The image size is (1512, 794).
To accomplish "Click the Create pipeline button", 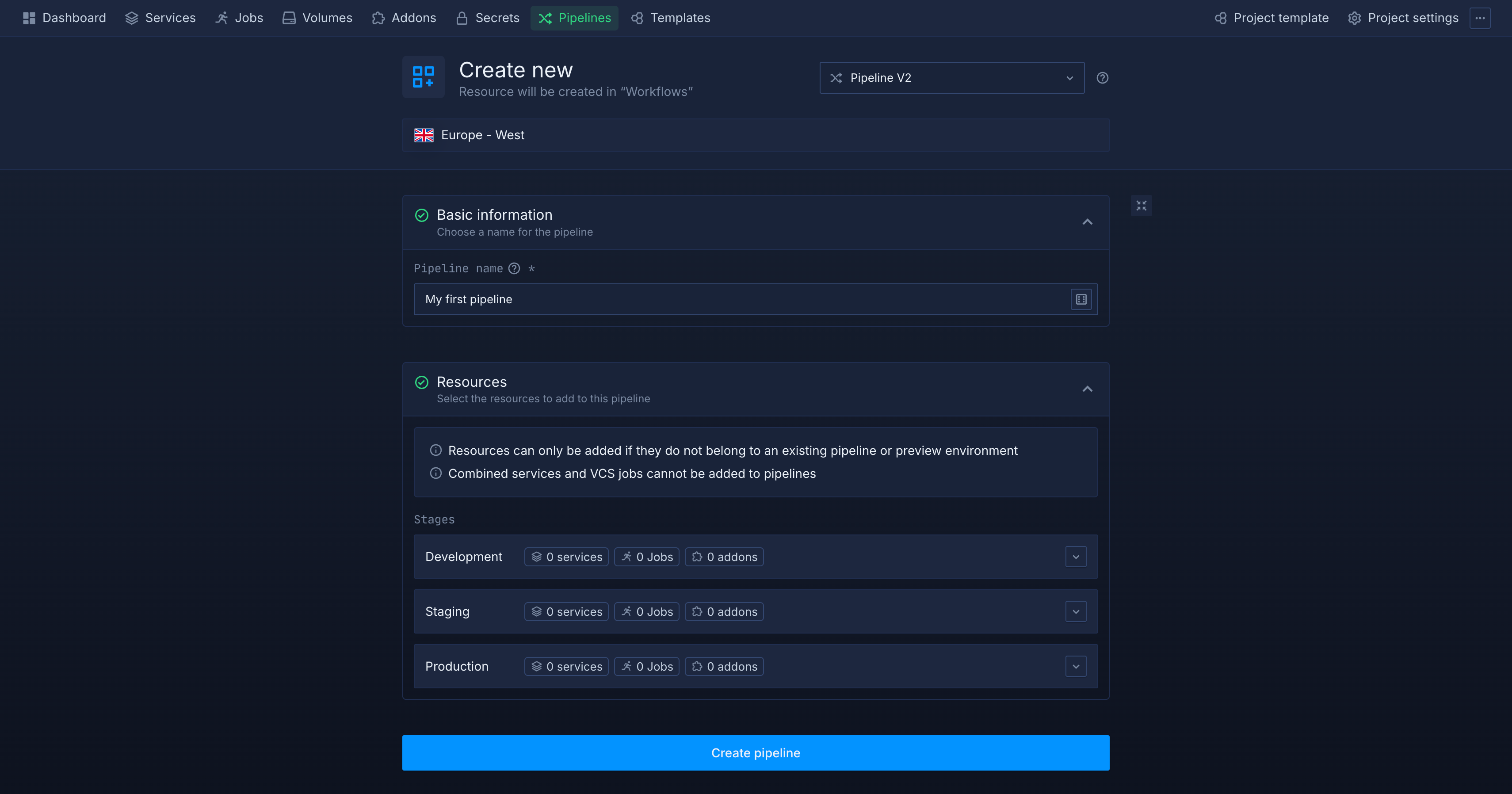I will (756, 753).
